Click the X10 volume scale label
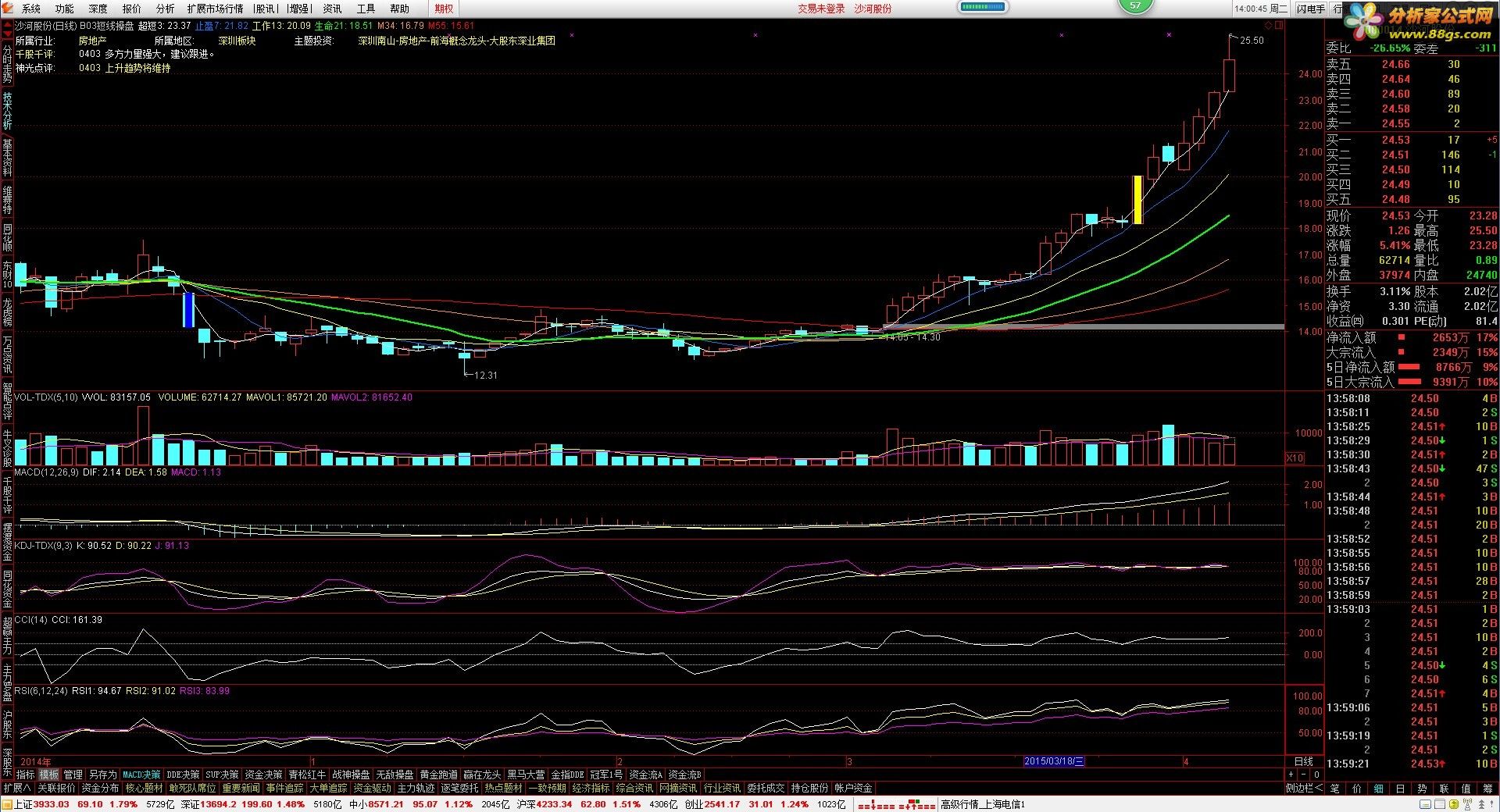The height and width of the screenshot is (812, 1500). tap(1295, 458)
